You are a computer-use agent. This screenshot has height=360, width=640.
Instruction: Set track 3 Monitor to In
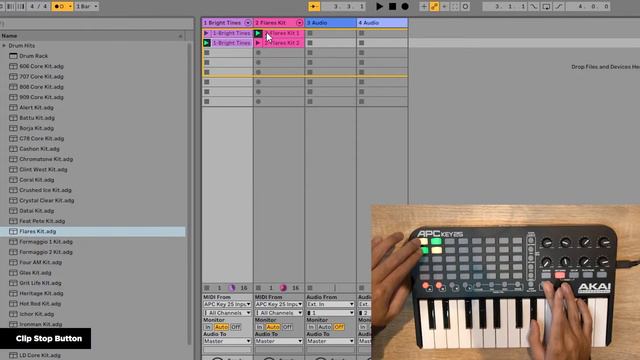(x=311, y=327)
